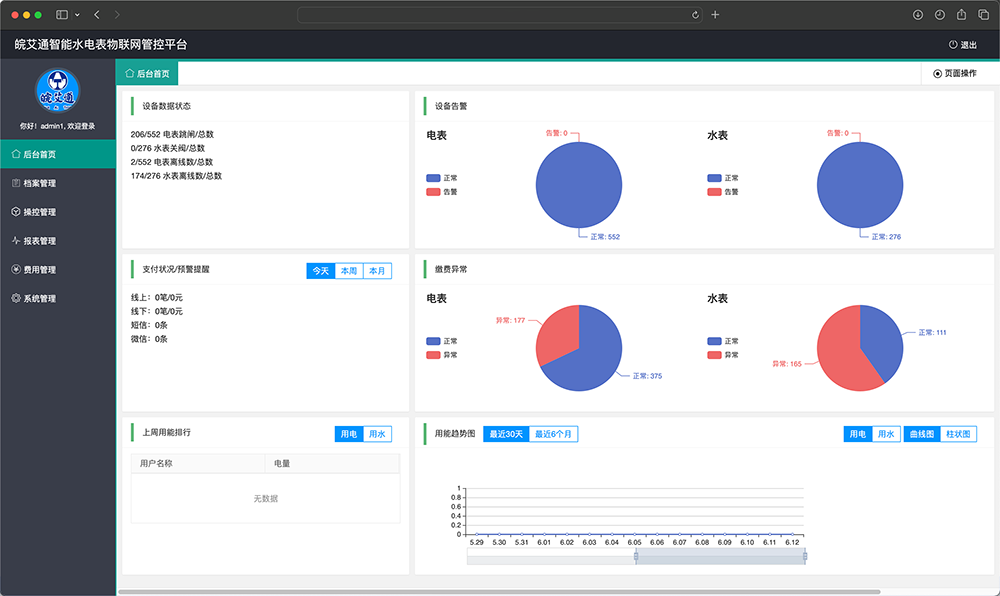Toggle energy ranking to 用水

click(x=377, y=434)
